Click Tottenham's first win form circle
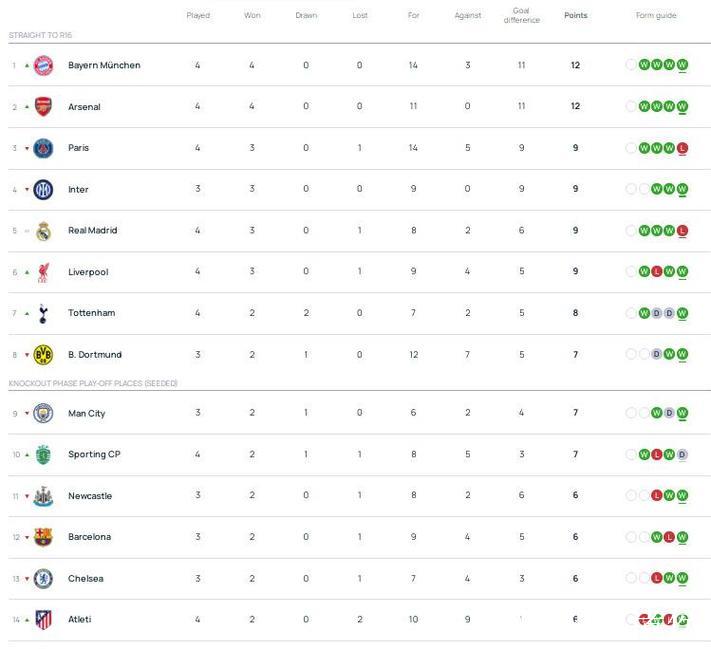 (x=644, y=313)
